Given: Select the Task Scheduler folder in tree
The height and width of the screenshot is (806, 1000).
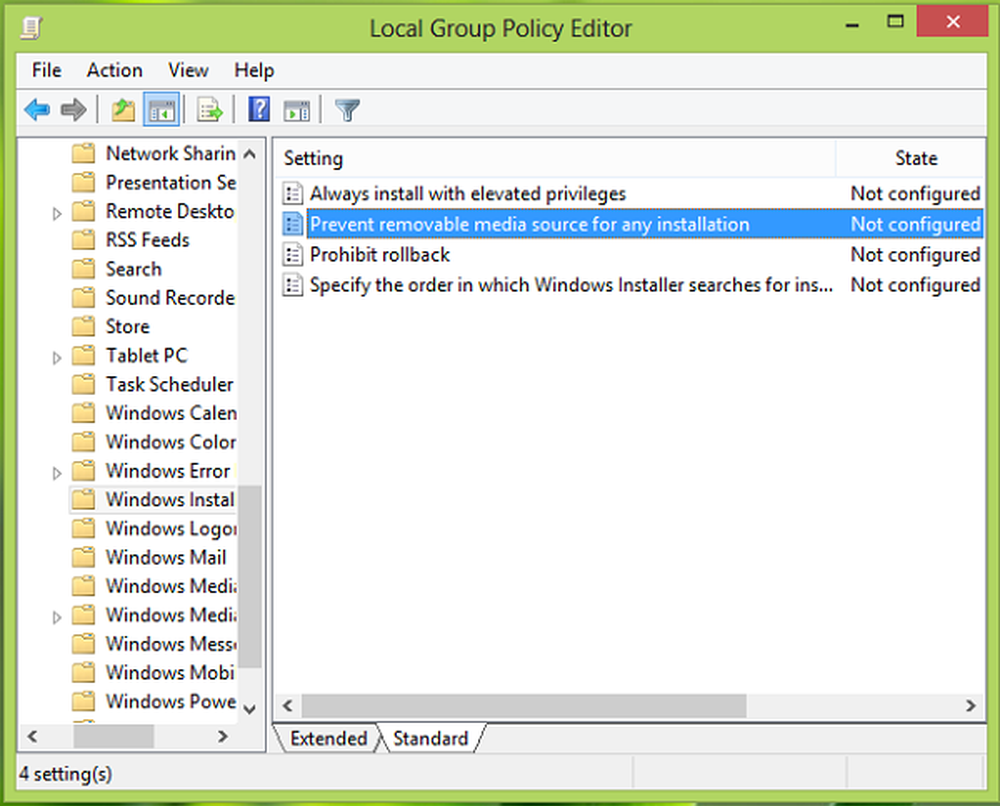Looking at the screenshot, I should 168,385.
